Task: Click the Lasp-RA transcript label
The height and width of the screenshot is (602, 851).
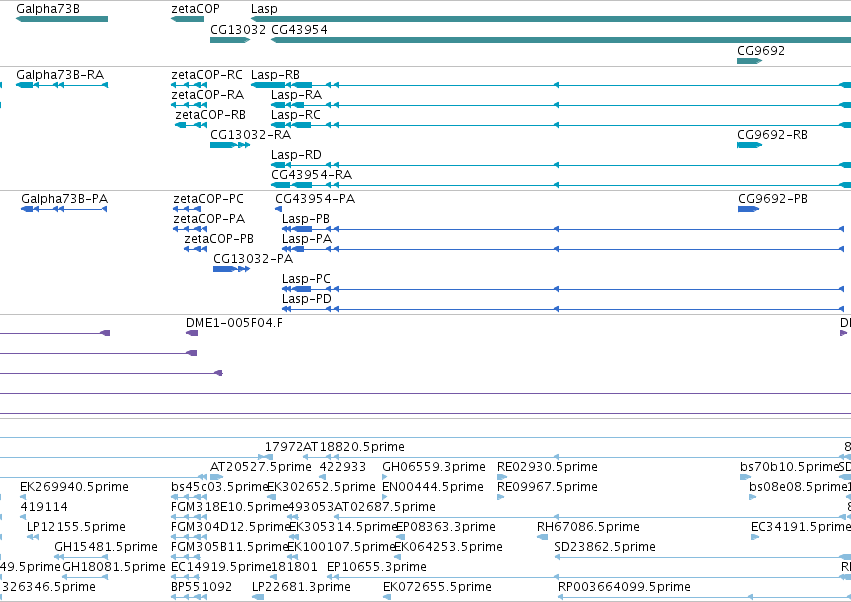Action: tap(296, 95)
